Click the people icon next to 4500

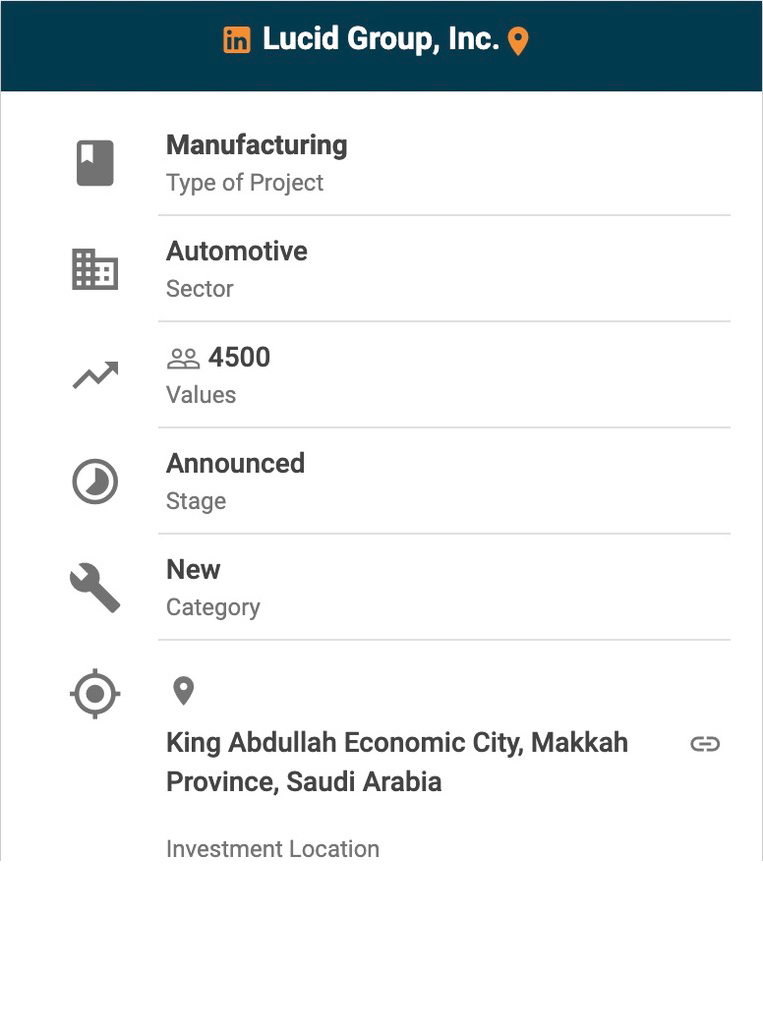(x=183, y=358)
